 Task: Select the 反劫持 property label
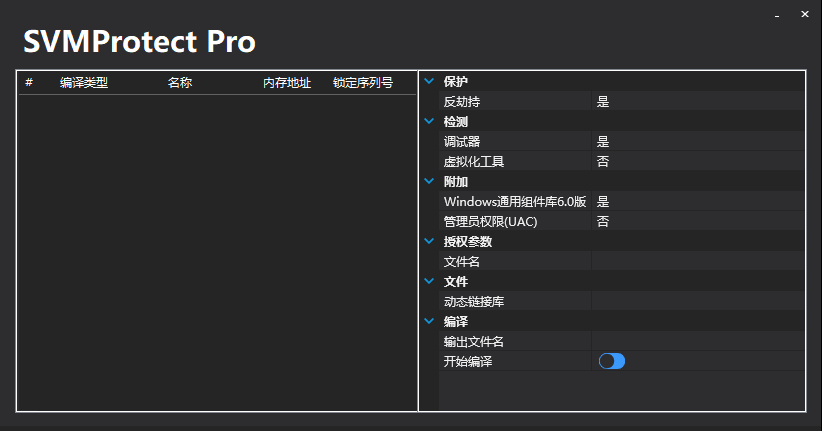(x=462, y=101)
